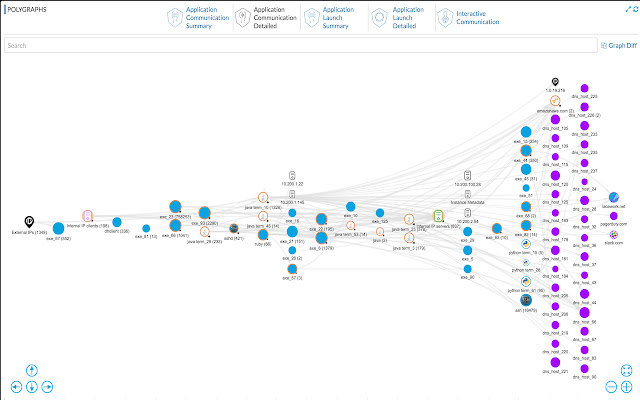Refresh the polygraph using the reload icon
The width and height of the screenshot is (640, 400).
[x=636, y=9]
